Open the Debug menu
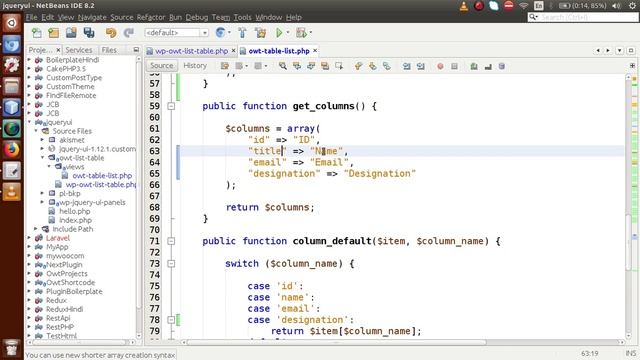The width and height of the screenshot is (640, 360). [197, 17]
